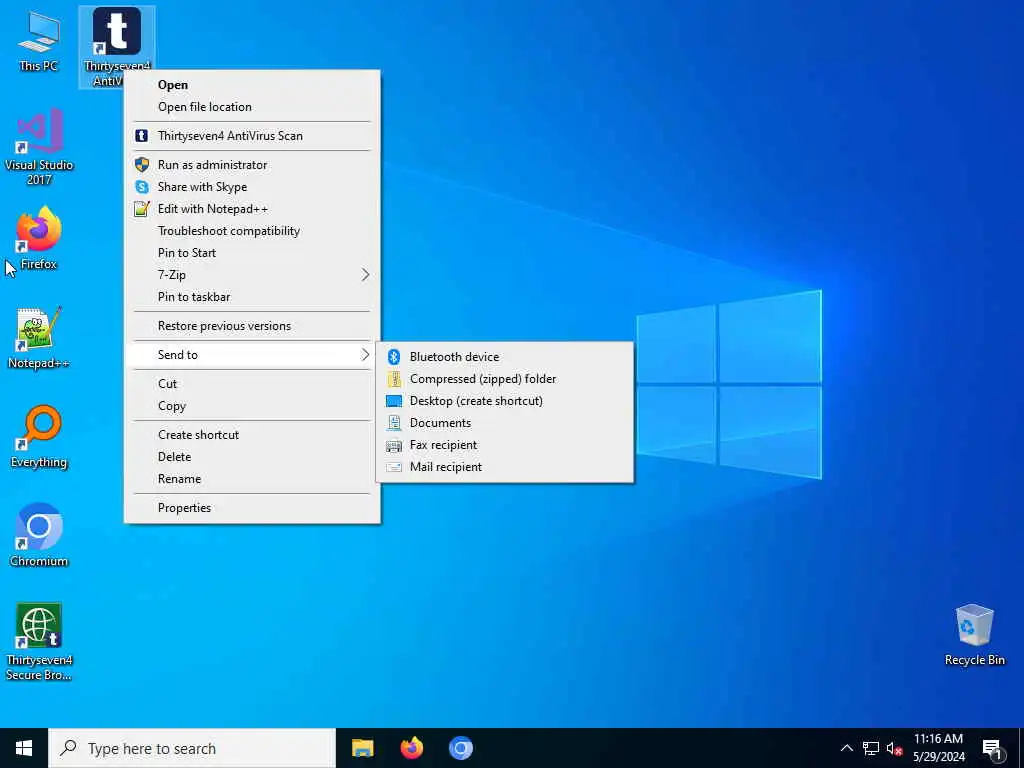Open notification center icon

click(x=992, y=748)
